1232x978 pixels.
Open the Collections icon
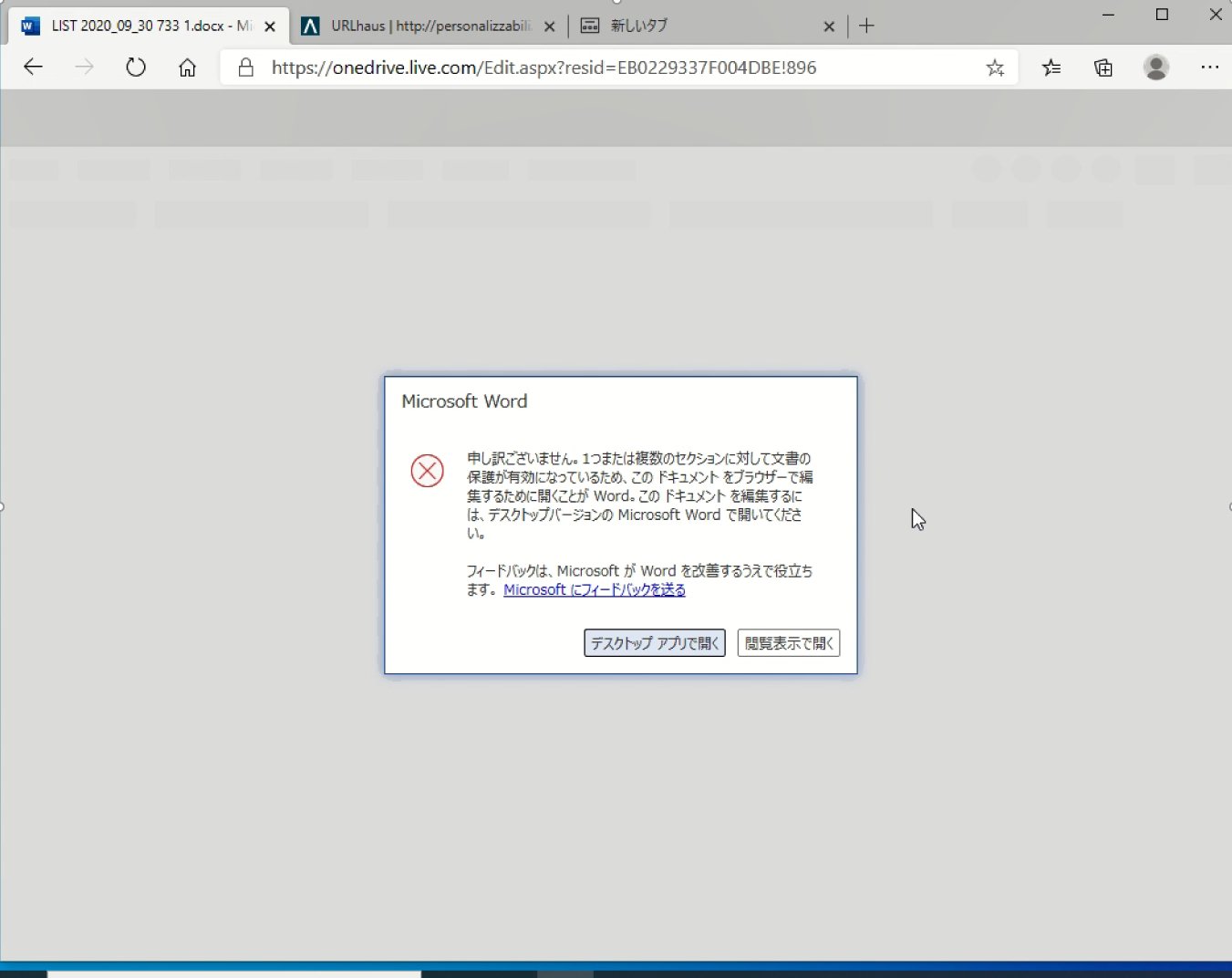1103,68
